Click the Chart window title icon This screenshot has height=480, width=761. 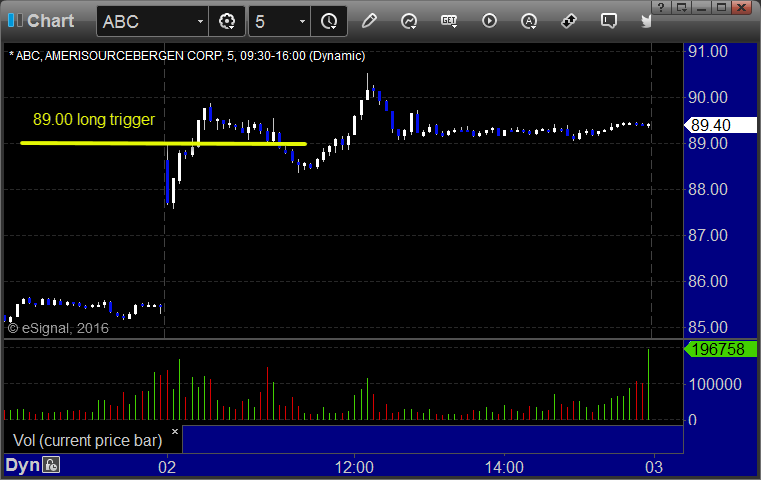click(15, 20)
